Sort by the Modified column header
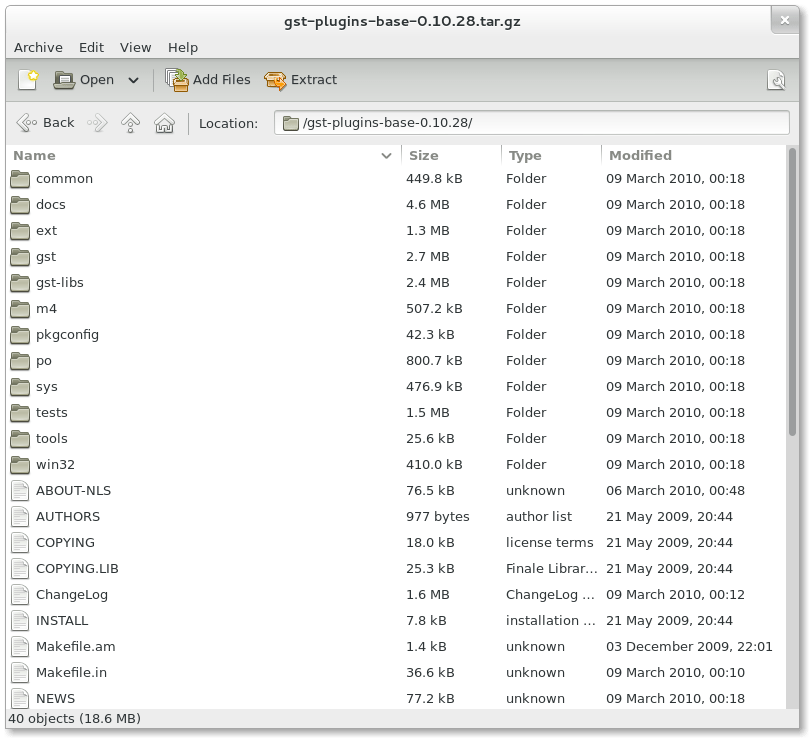809x738 pixels. [693, 155]
